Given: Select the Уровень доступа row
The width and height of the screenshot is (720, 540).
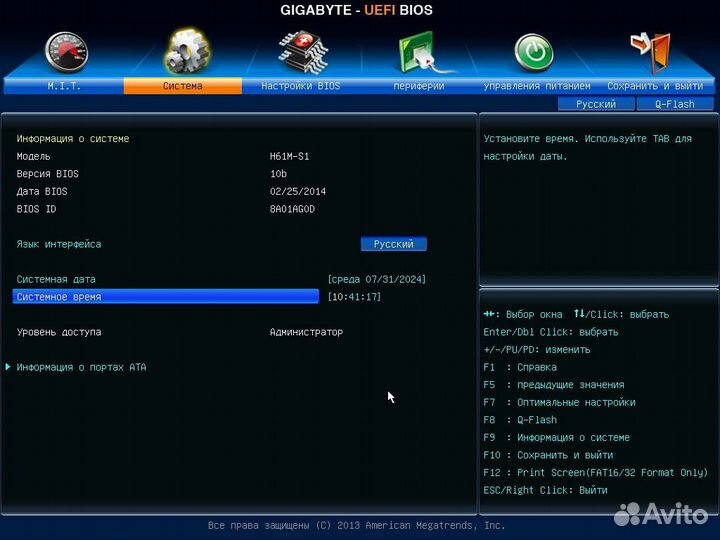Looking at the screenshot, I should (x=59, y=332).
